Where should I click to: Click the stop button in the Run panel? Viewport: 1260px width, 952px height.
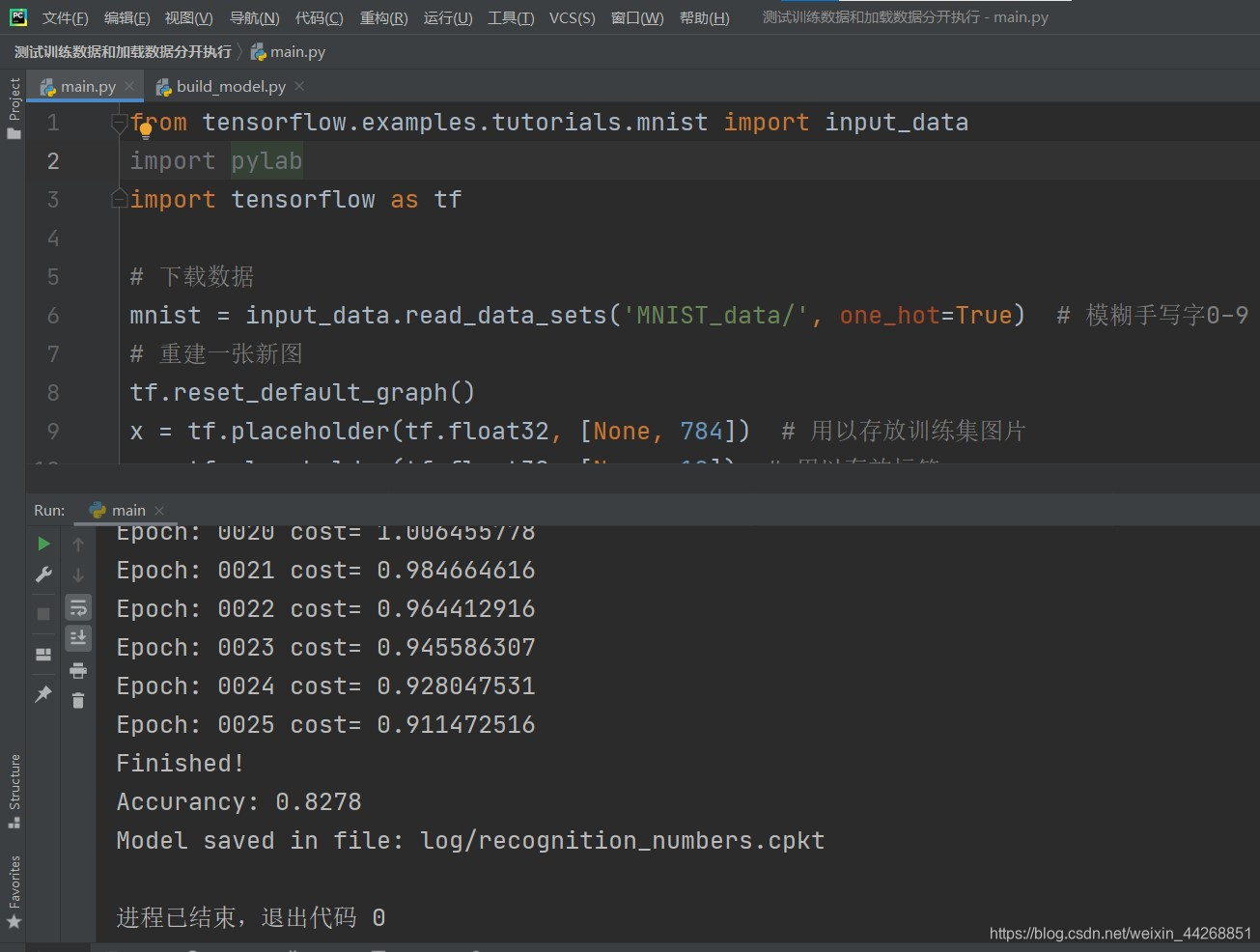[x=43, y=612]
